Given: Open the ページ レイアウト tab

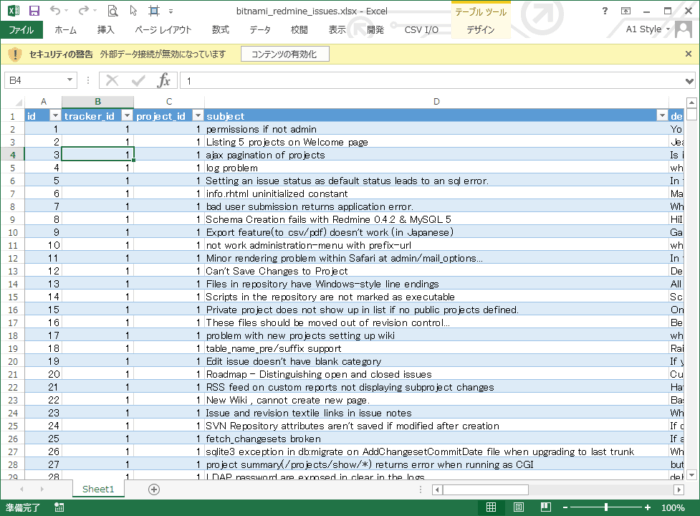Looking at the screenshot, I should (x=163, y=30).
